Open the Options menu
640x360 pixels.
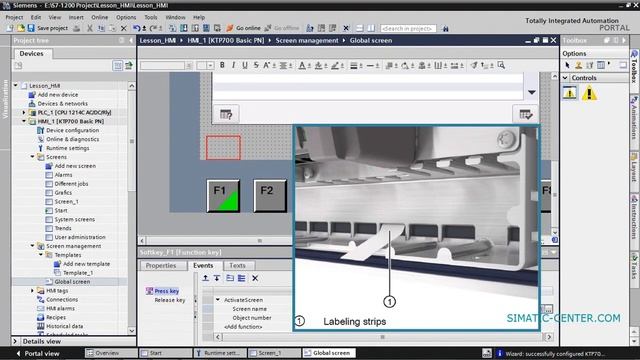click(x=126, y=17)
